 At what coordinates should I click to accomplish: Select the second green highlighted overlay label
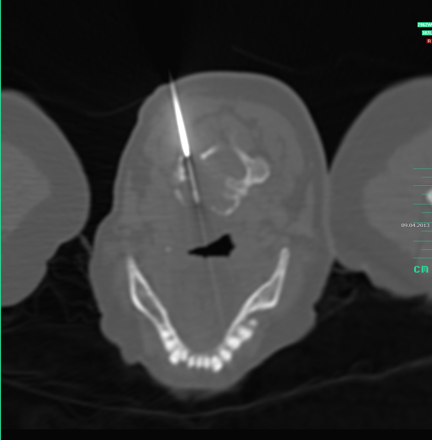click(427, 33)
